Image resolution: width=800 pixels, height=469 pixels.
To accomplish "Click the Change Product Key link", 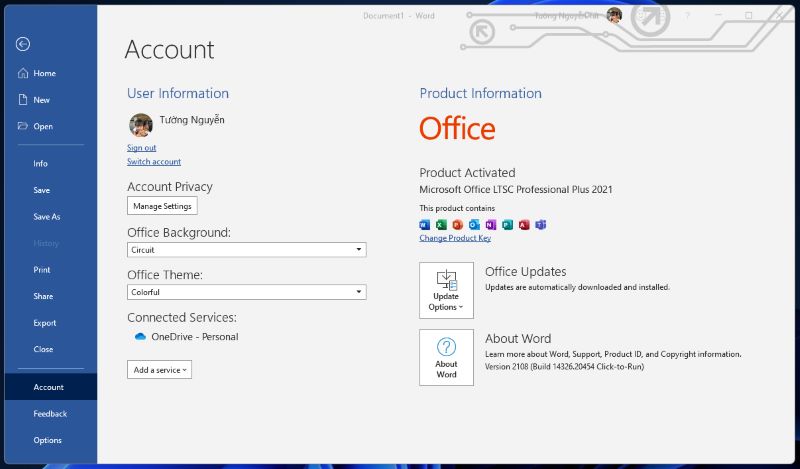I will [455, 238].
